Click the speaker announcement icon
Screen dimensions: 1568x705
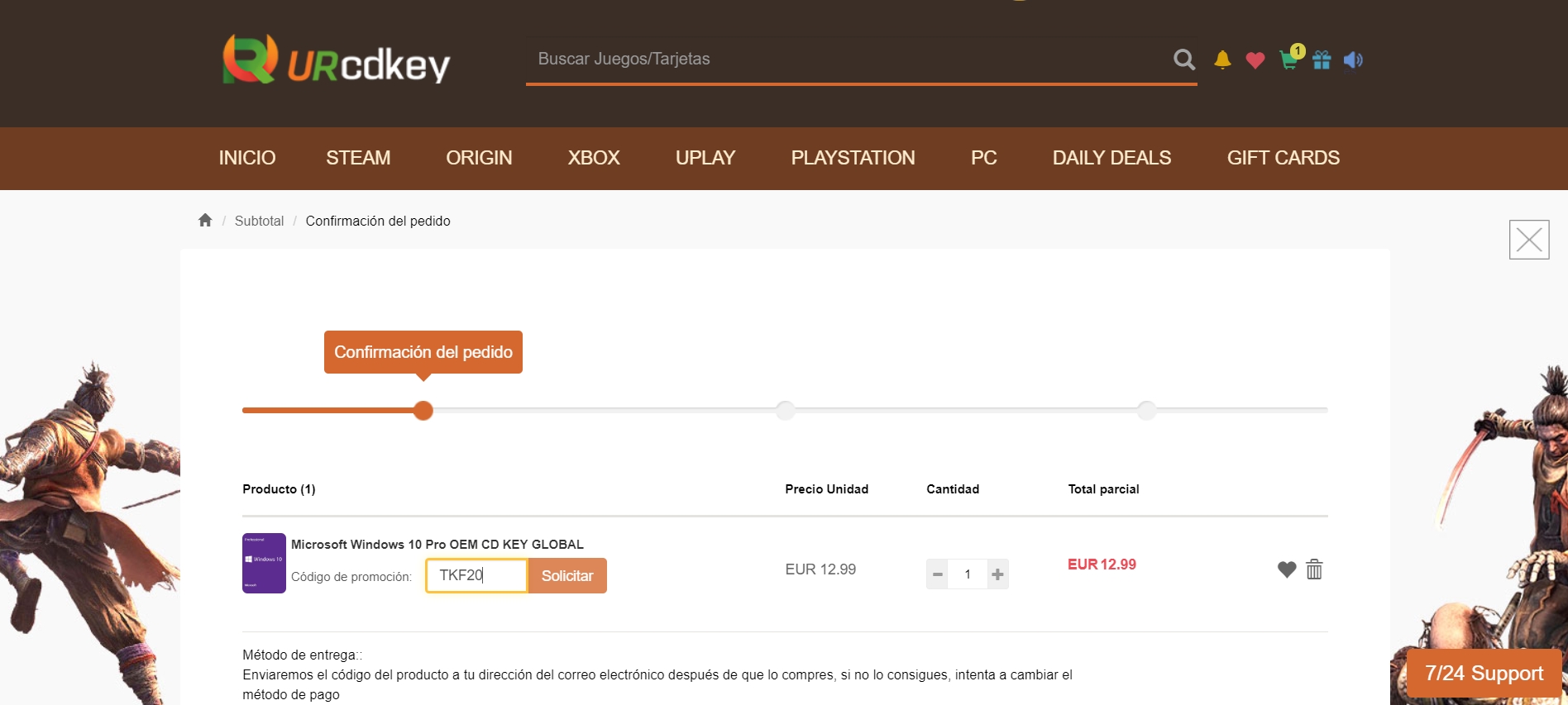point(1353,60)
